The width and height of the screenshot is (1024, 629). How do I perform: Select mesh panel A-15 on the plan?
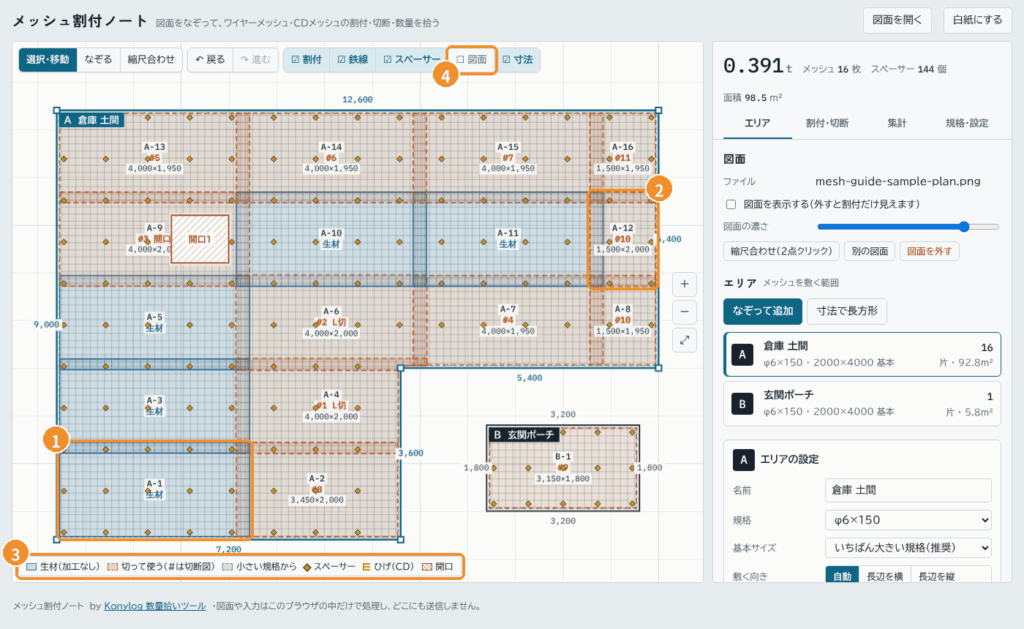click(507, 157)
